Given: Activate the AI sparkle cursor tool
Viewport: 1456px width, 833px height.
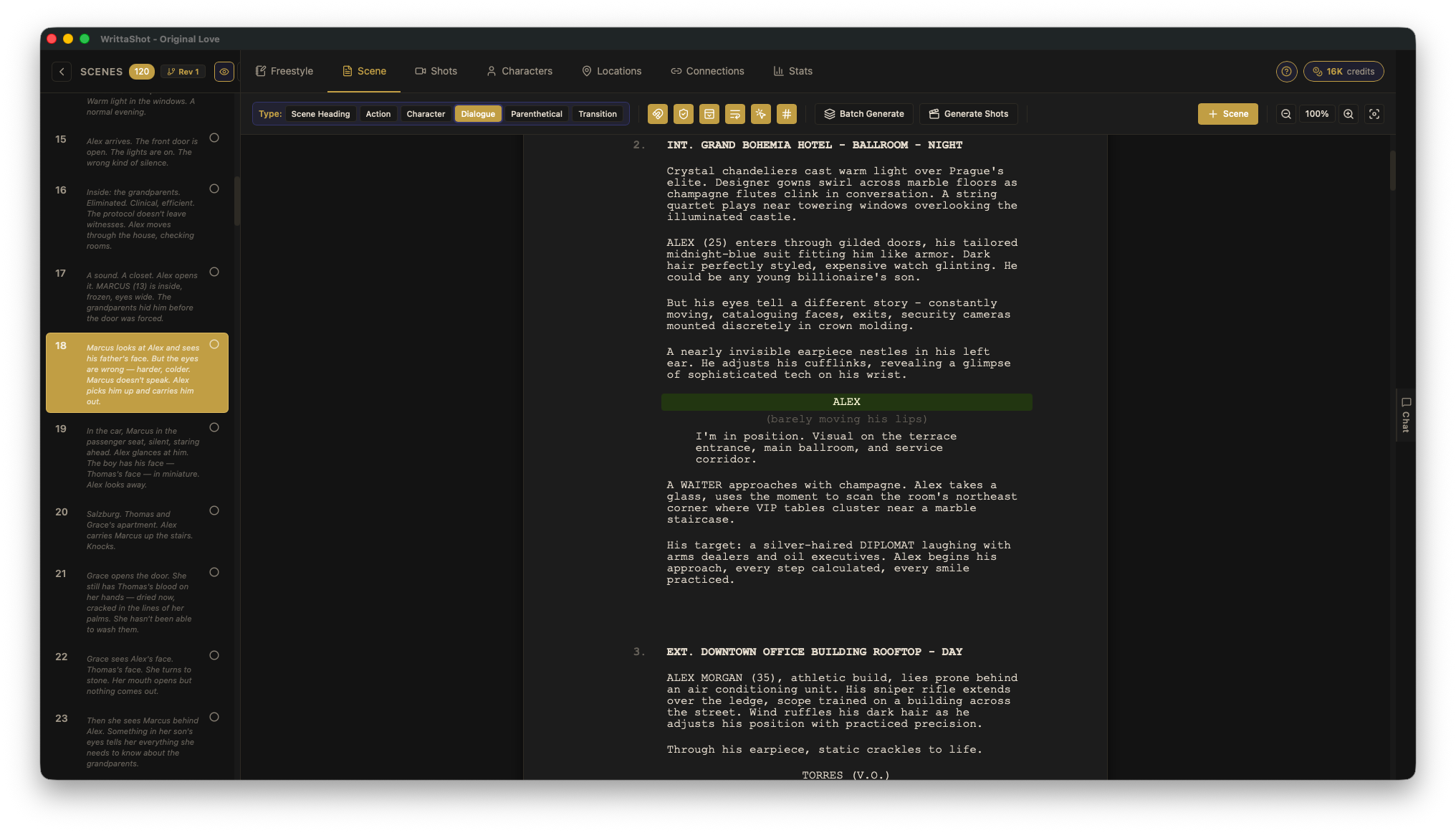Looking at the screenshot, I should point(760,114).
